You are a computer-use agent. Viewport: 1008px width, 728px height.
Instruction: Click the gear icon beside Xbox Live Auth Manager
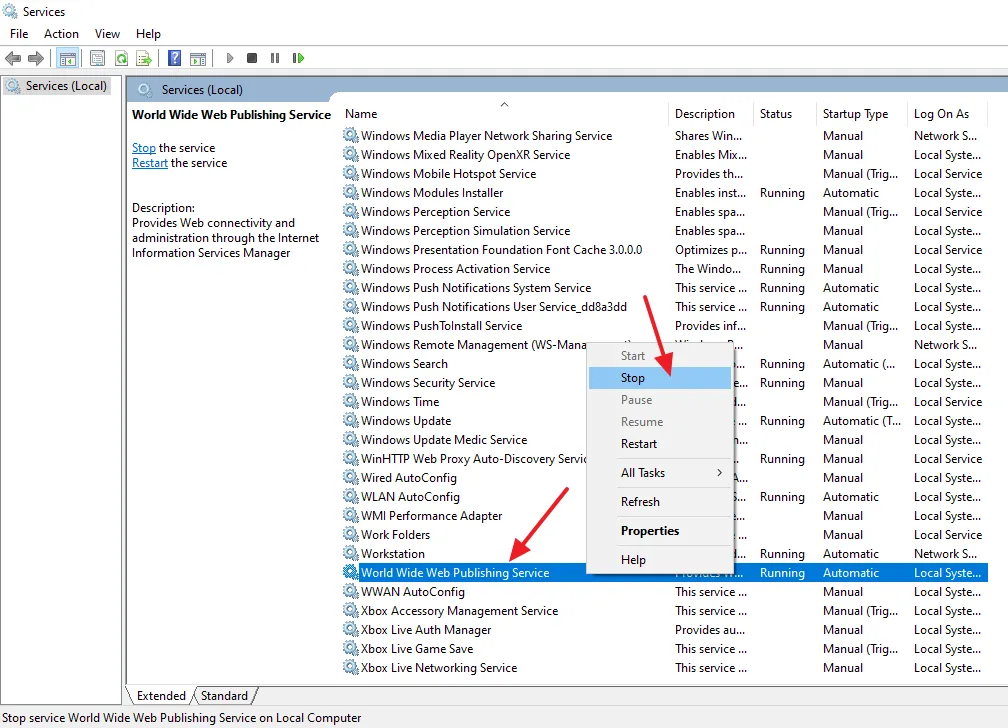(x=350, y=630)
